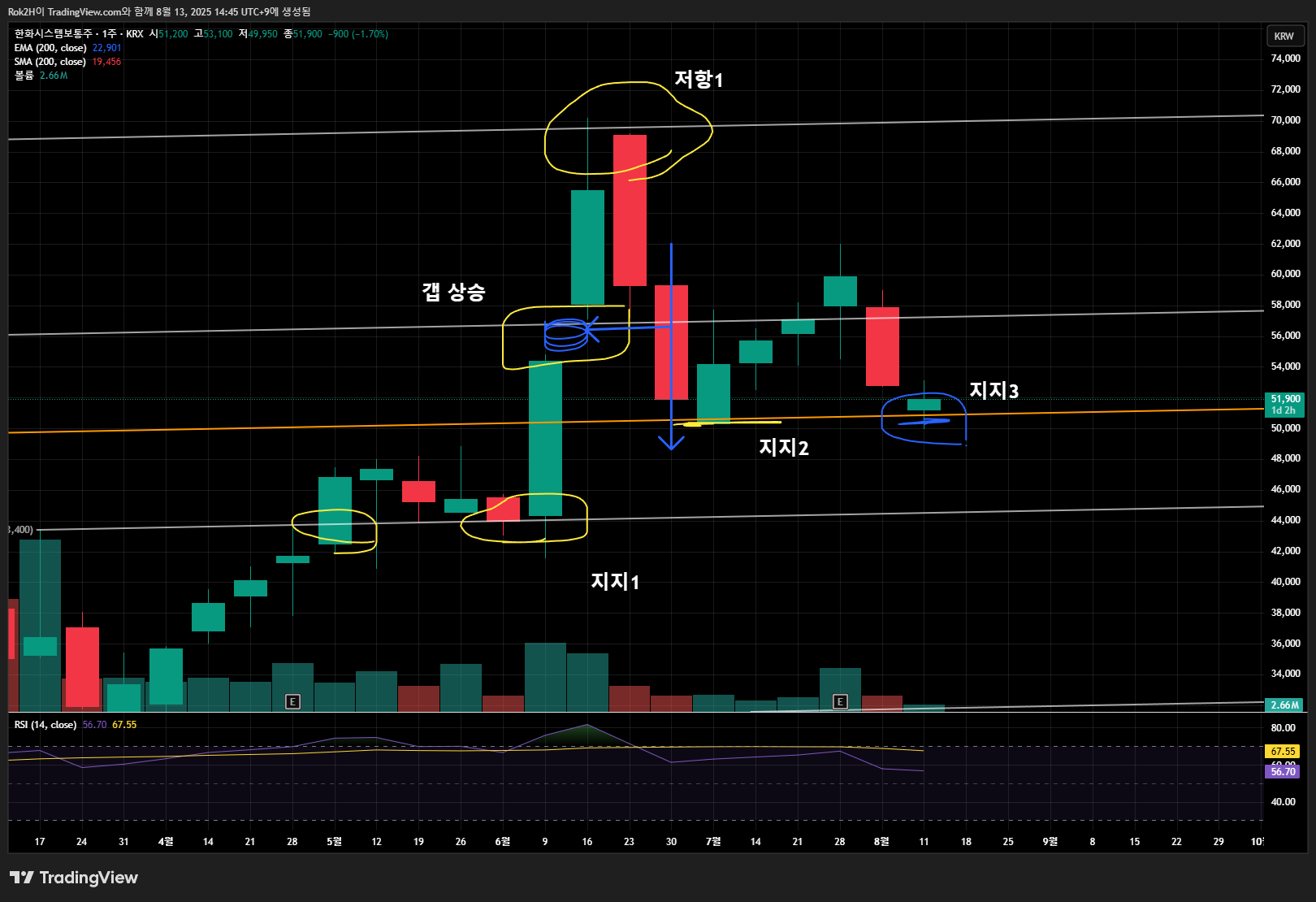Click the 9월 date axis label
Screen dimensions: 1316x902
(1050, 842)
